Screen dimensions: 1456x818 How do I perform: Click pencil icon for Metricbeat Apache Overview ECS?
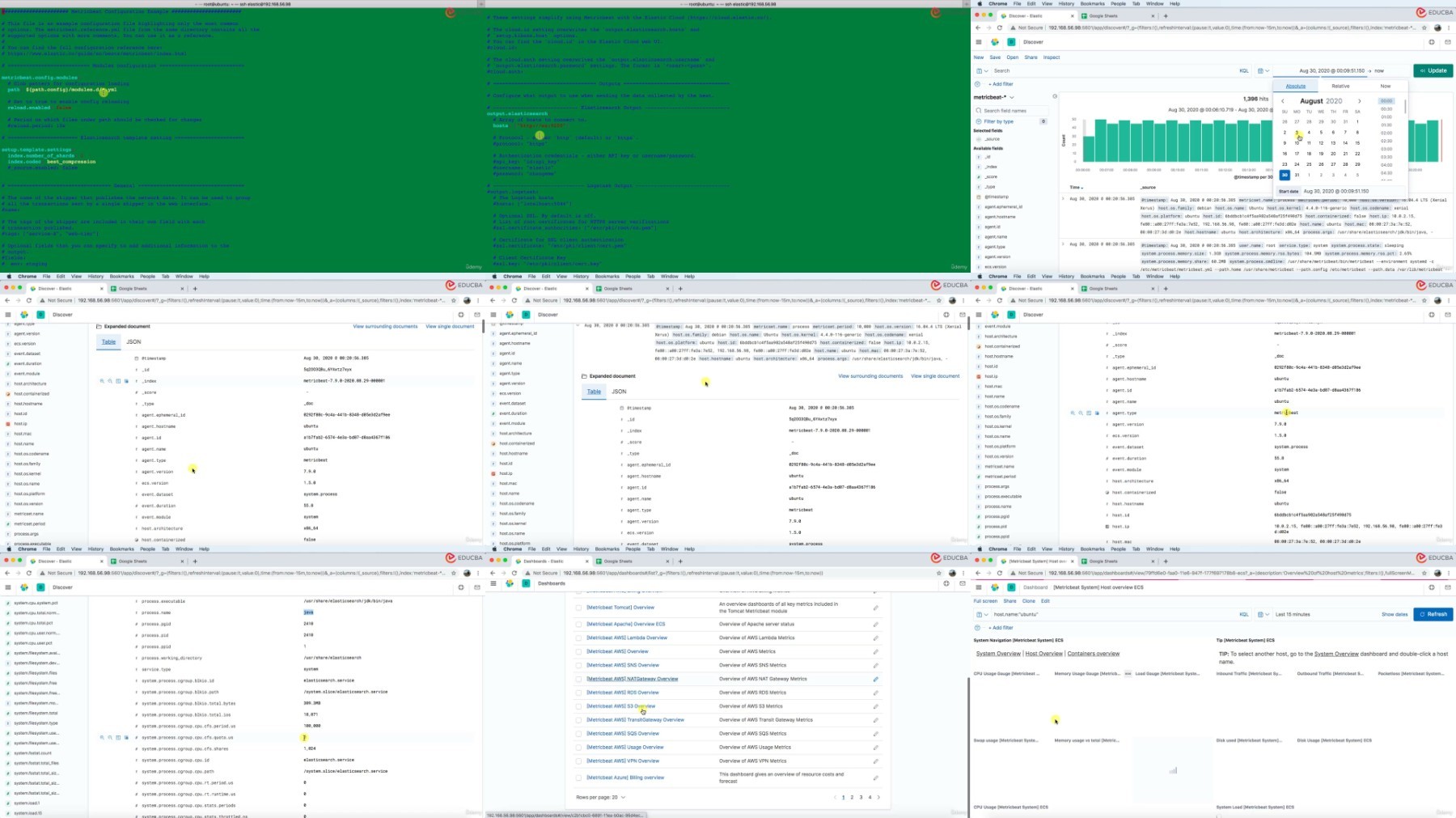[875, 625]
